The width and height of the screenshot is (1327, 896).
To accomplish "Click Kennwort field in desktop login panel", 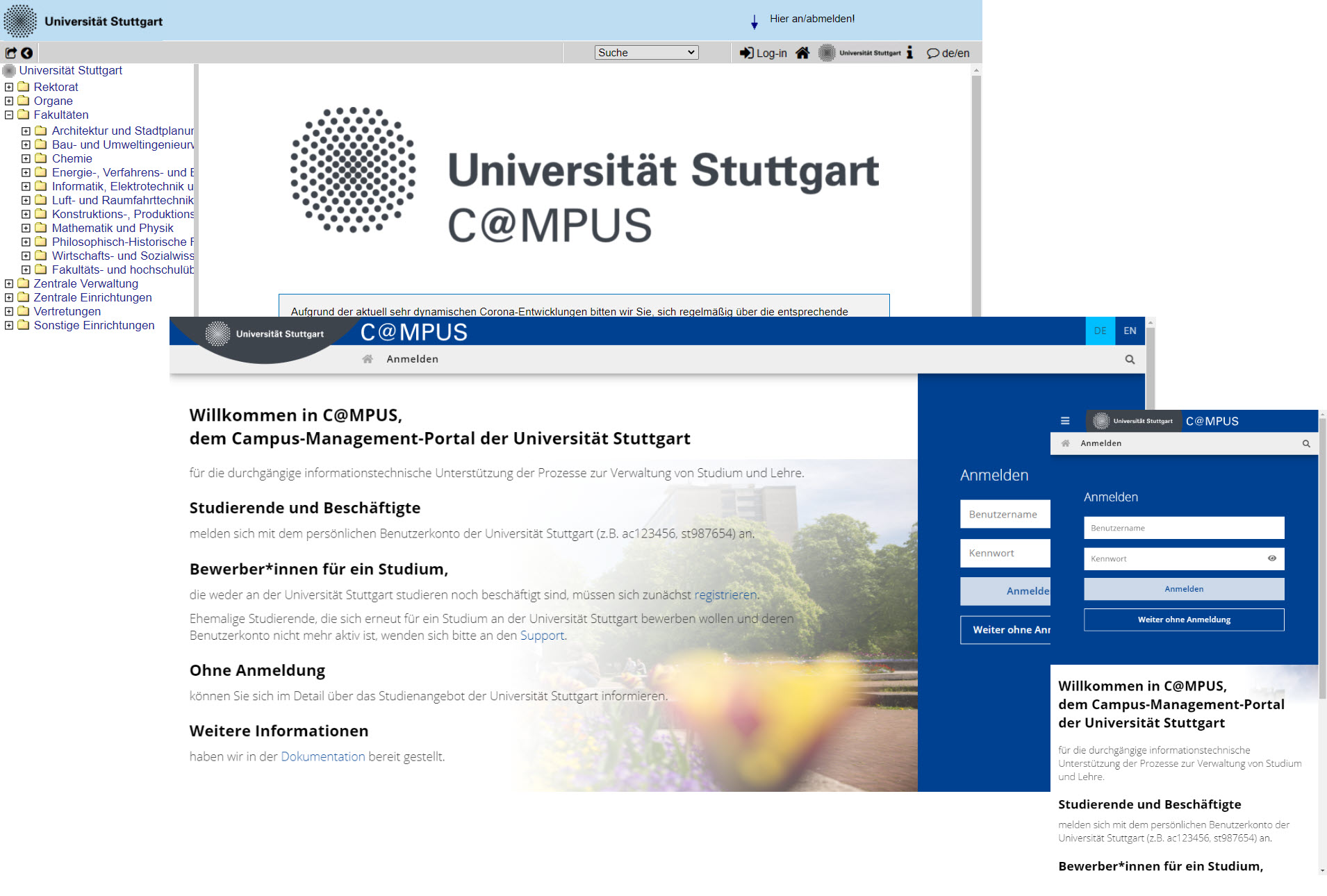I will [x=1005, y=553].
